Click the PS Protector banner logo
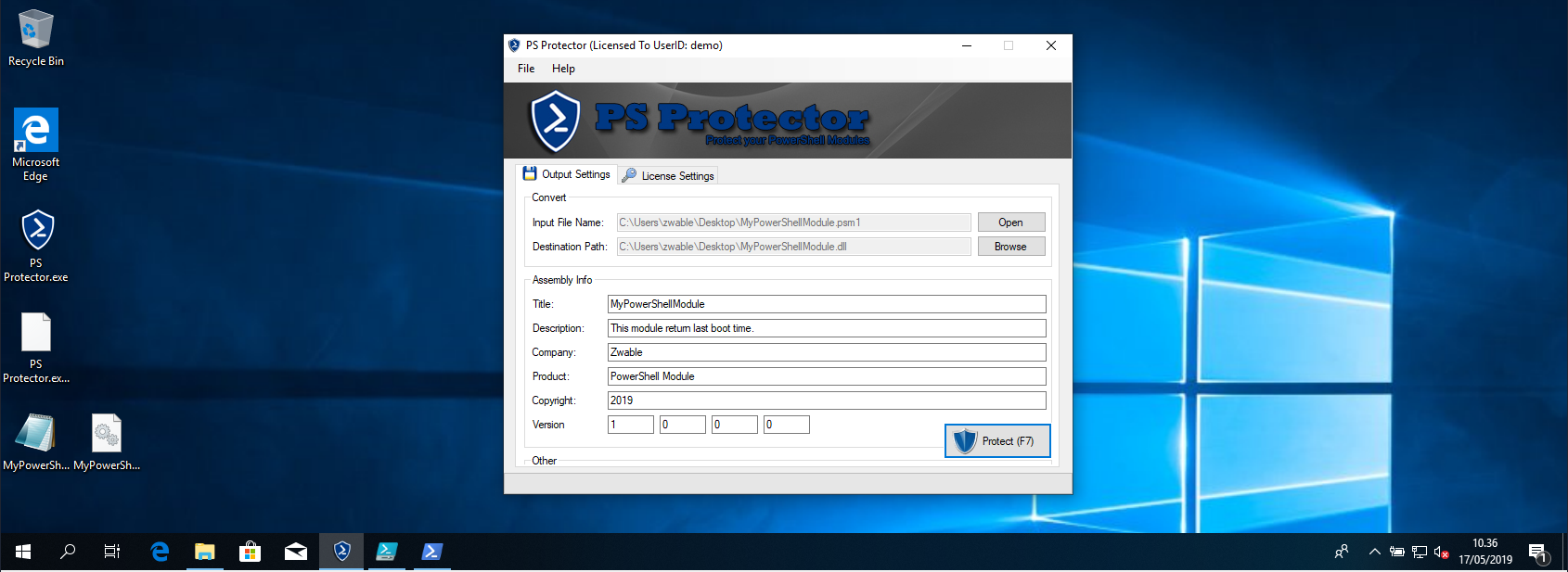The image size is (1568, 572). pyautogui.click(x=555, y=121)
